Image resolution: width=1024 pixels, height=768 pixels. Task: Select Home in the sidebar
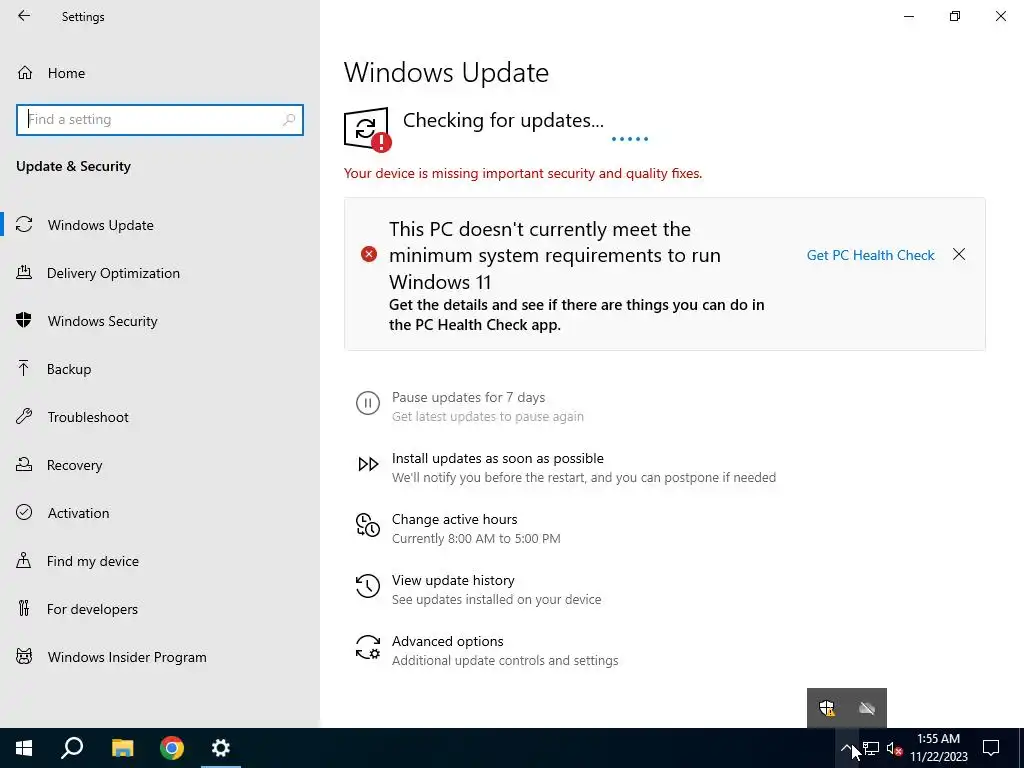160,72
